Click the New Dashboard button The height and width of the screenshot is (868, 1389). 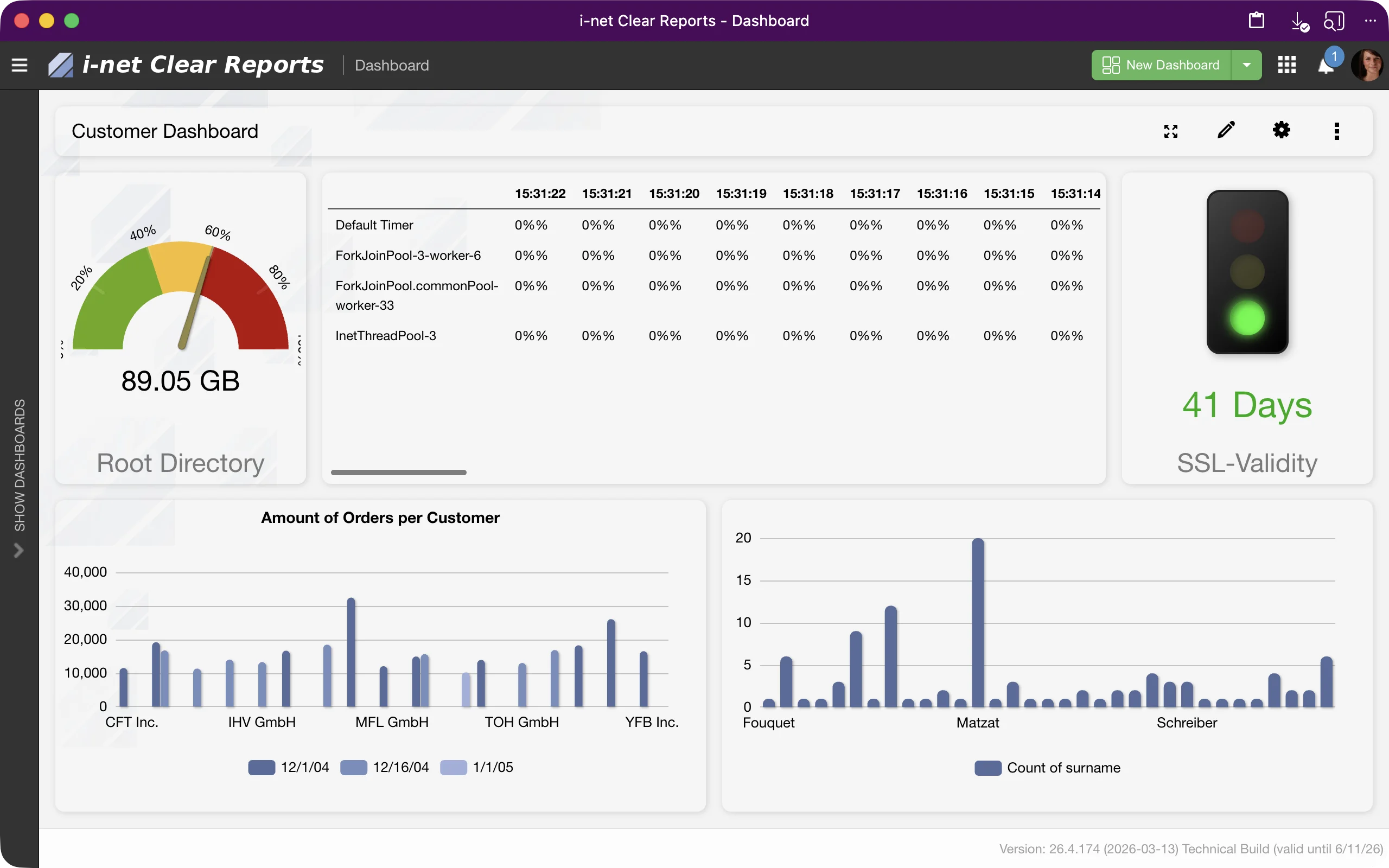click(x=1161, y=65)
